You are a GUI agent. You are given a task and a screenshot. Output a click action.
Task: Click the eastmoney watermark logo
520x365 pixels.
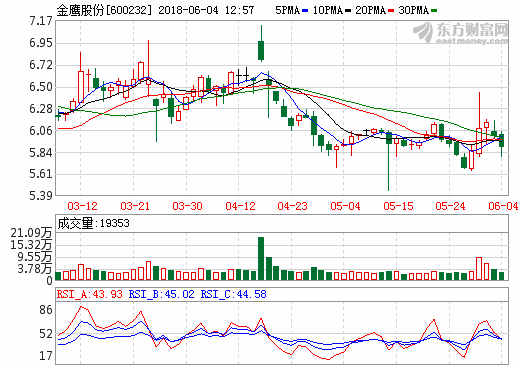461,33
